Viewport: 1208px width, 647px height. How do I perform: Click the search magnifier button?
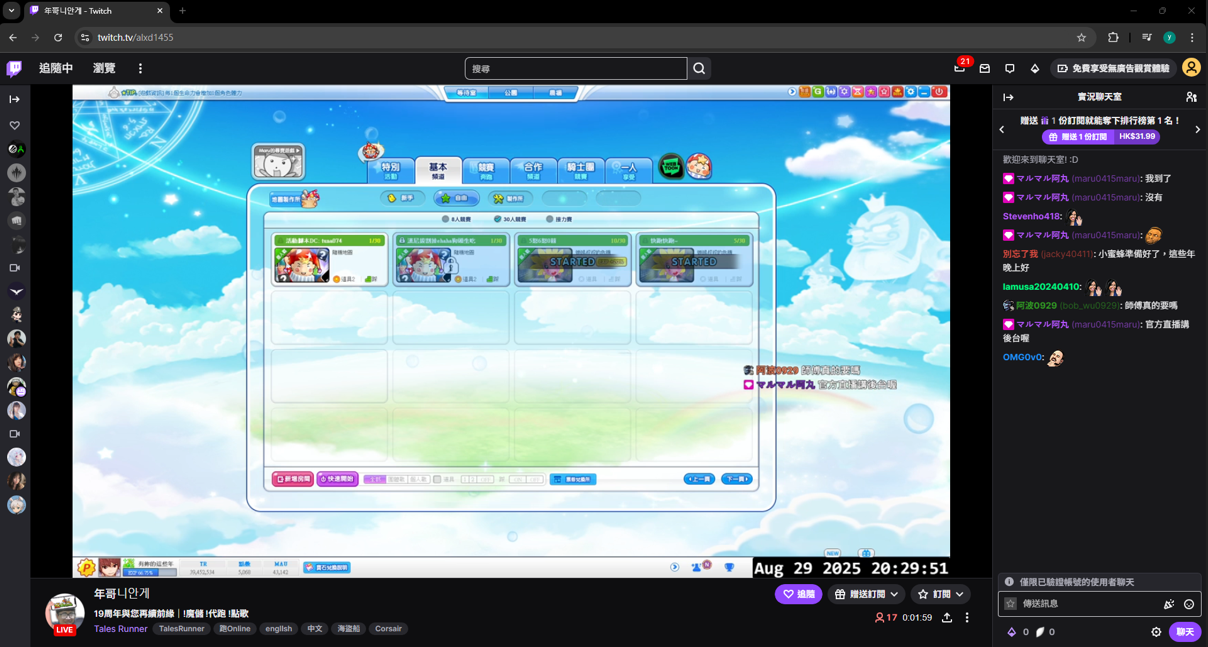click(699, 69)
